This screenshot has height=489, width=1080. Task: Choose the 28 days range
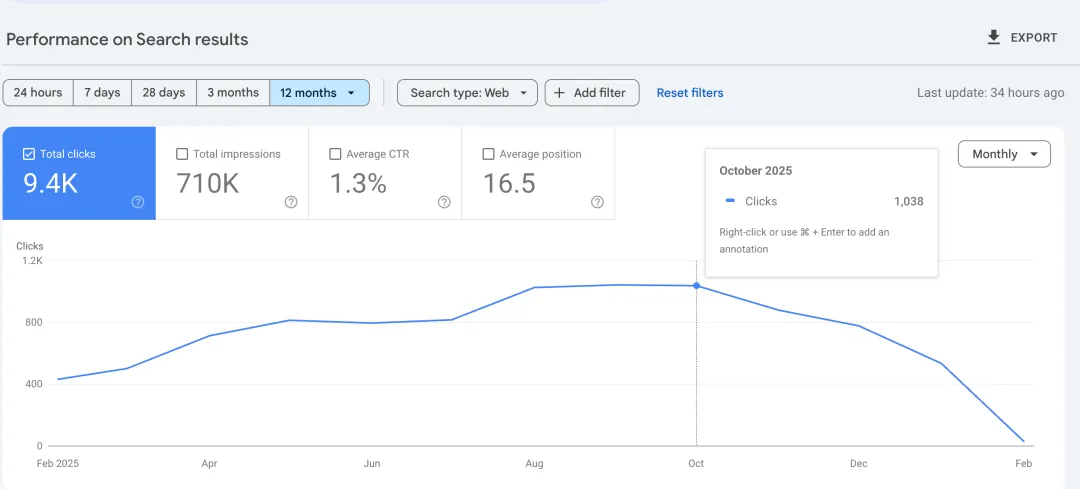coord(164,93)
